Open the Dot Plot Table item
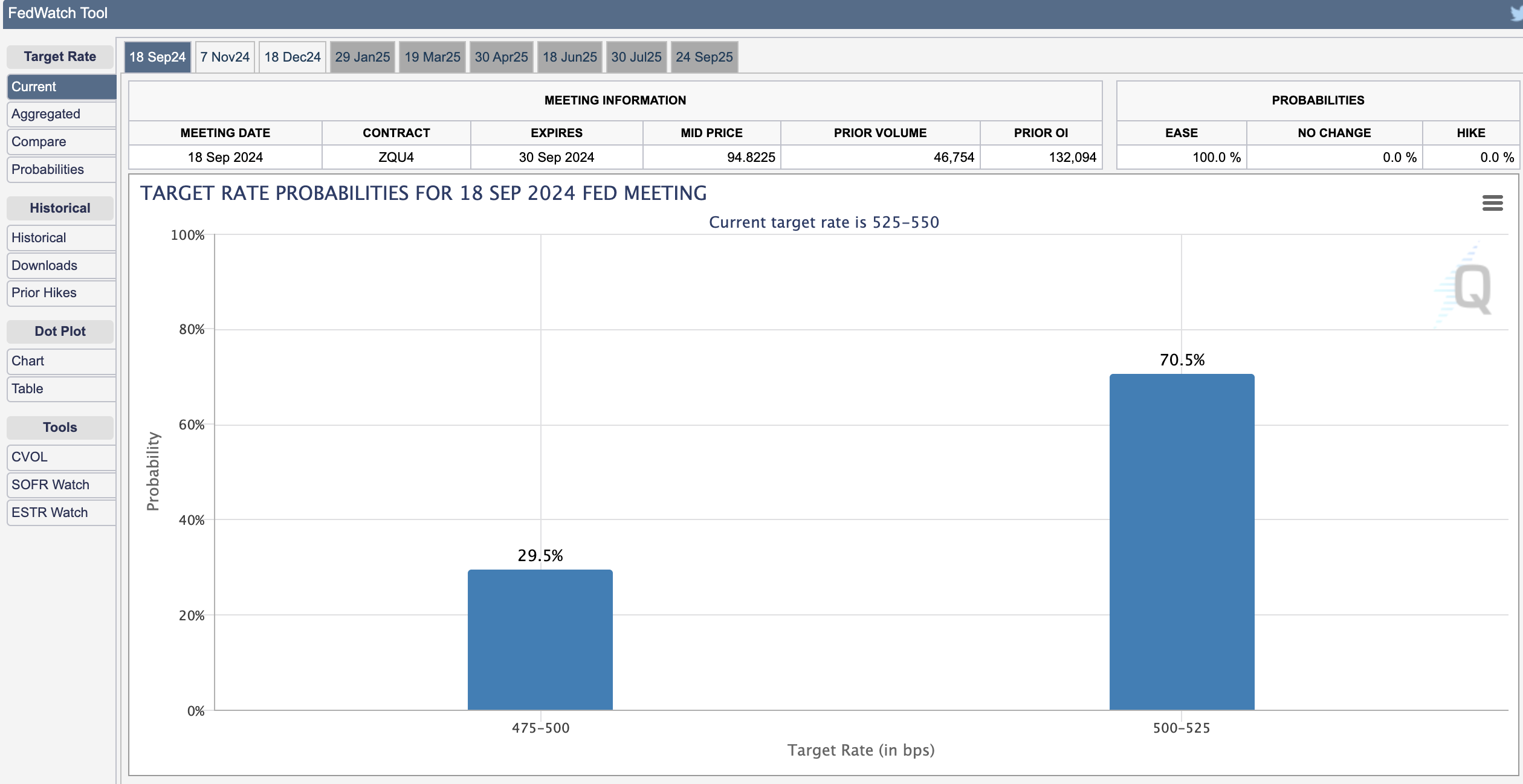This screenshot has width=1523, height=784. tap(61, 389)
